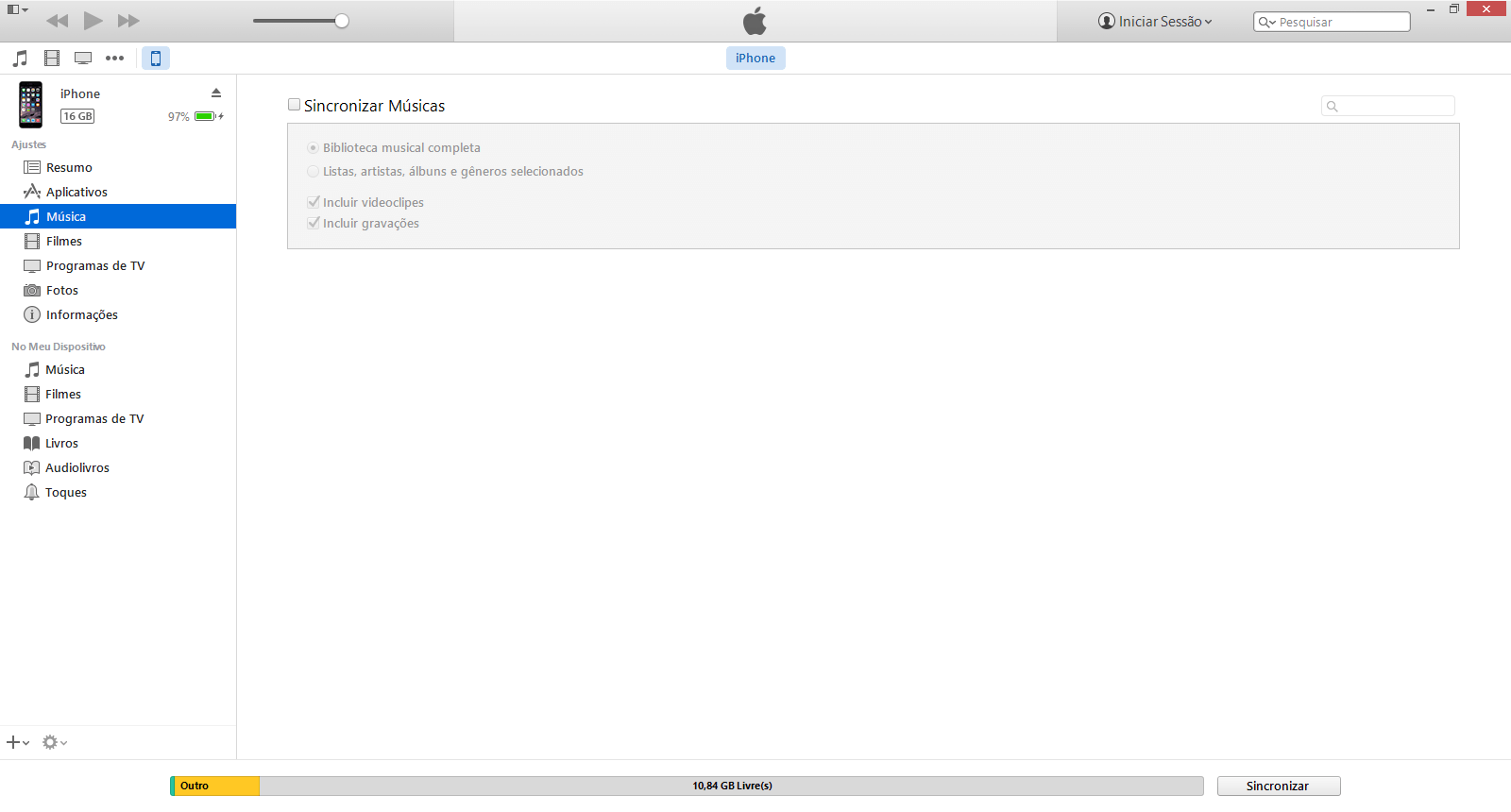Select Música under Ajustes
Viewport: 1511px width, 812px height.
tap(118, 216)
